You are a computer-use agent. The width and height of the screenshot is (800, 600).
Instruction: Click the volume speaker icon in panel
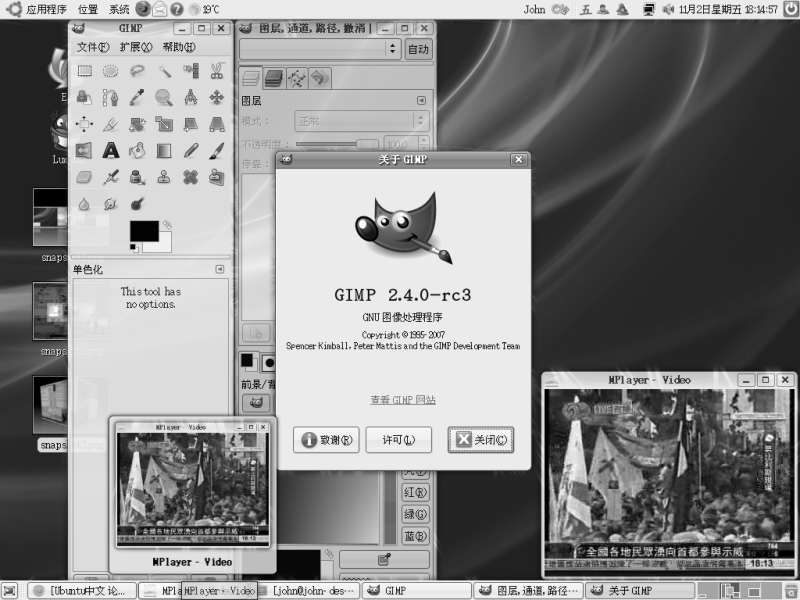(668, 9)
